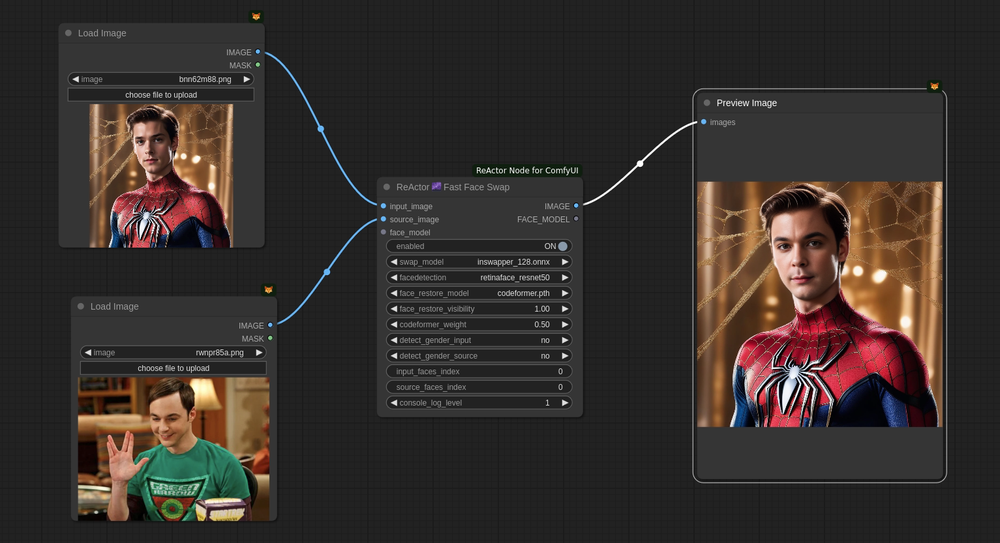Click the previous arrow of detect_gender_input
Viewport: 1000px width, 543px height.
[393, 340]
